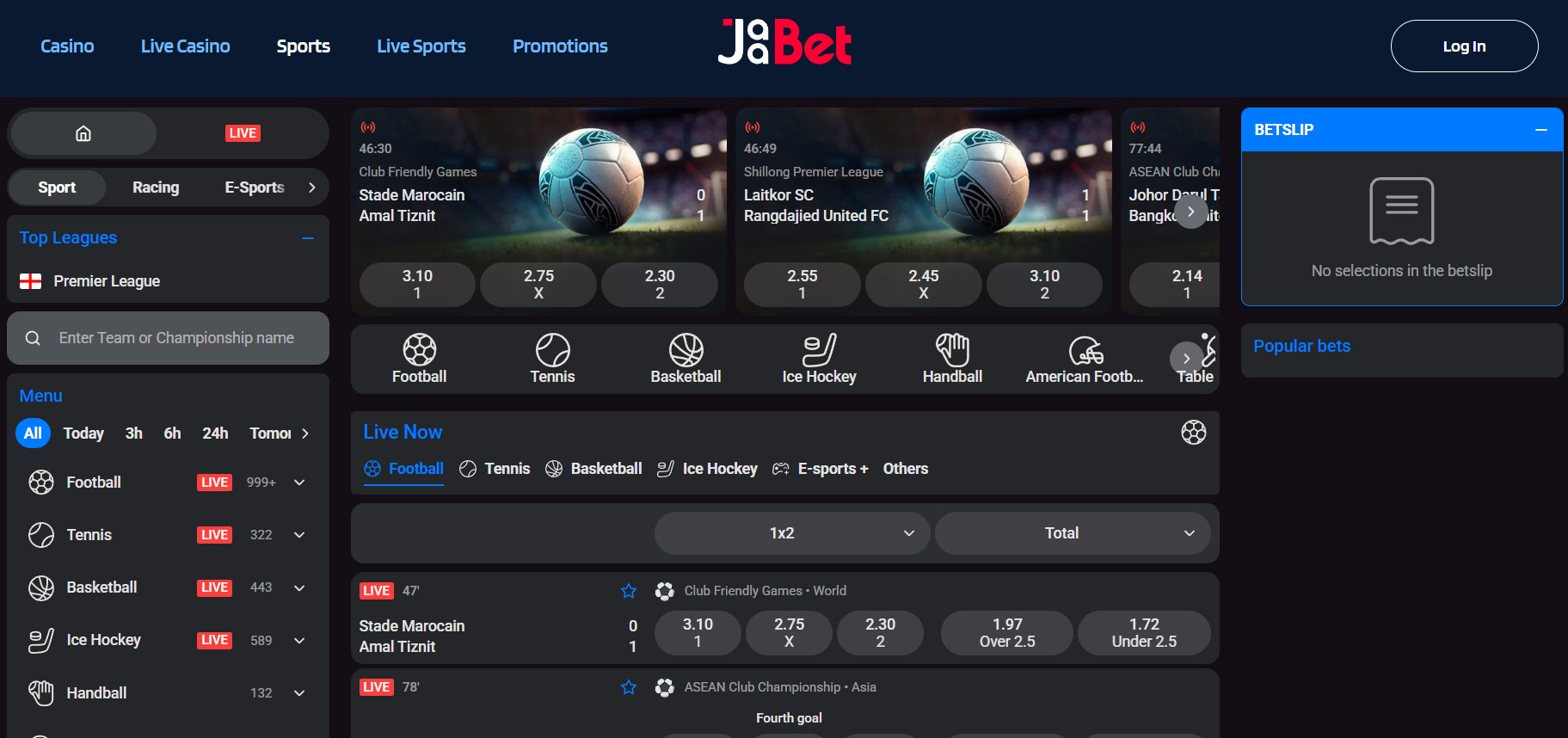Click the Log In button

coord(1464,46)
